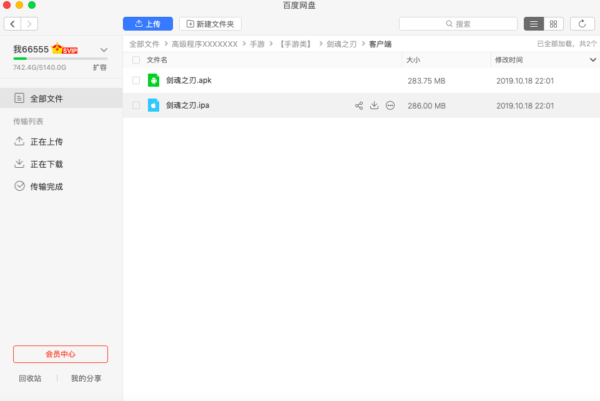Download the 剑魂之刃.ipa file
Image resolution: width=600 pixels, height=401 pixels.
point(374,105)
